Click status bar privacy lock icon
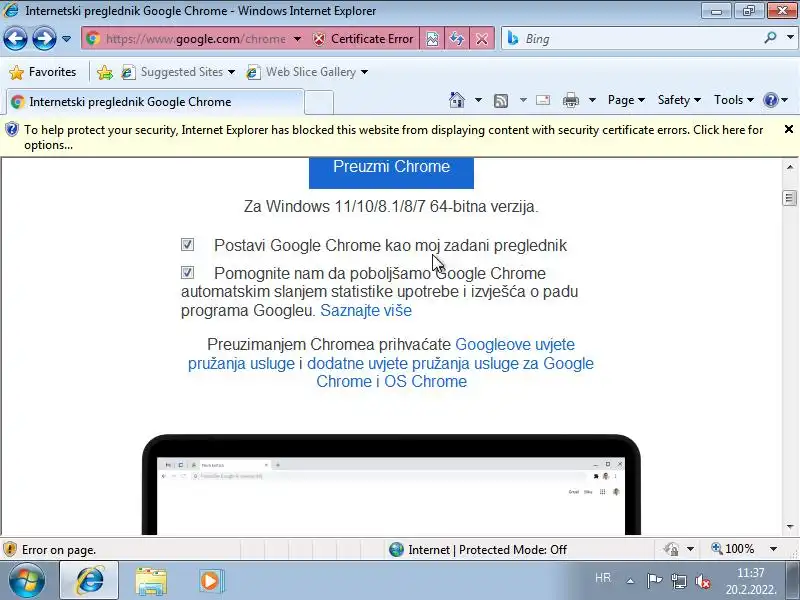Image resolution: width=800 pixels, height=600 pixels. pos(671,549)
